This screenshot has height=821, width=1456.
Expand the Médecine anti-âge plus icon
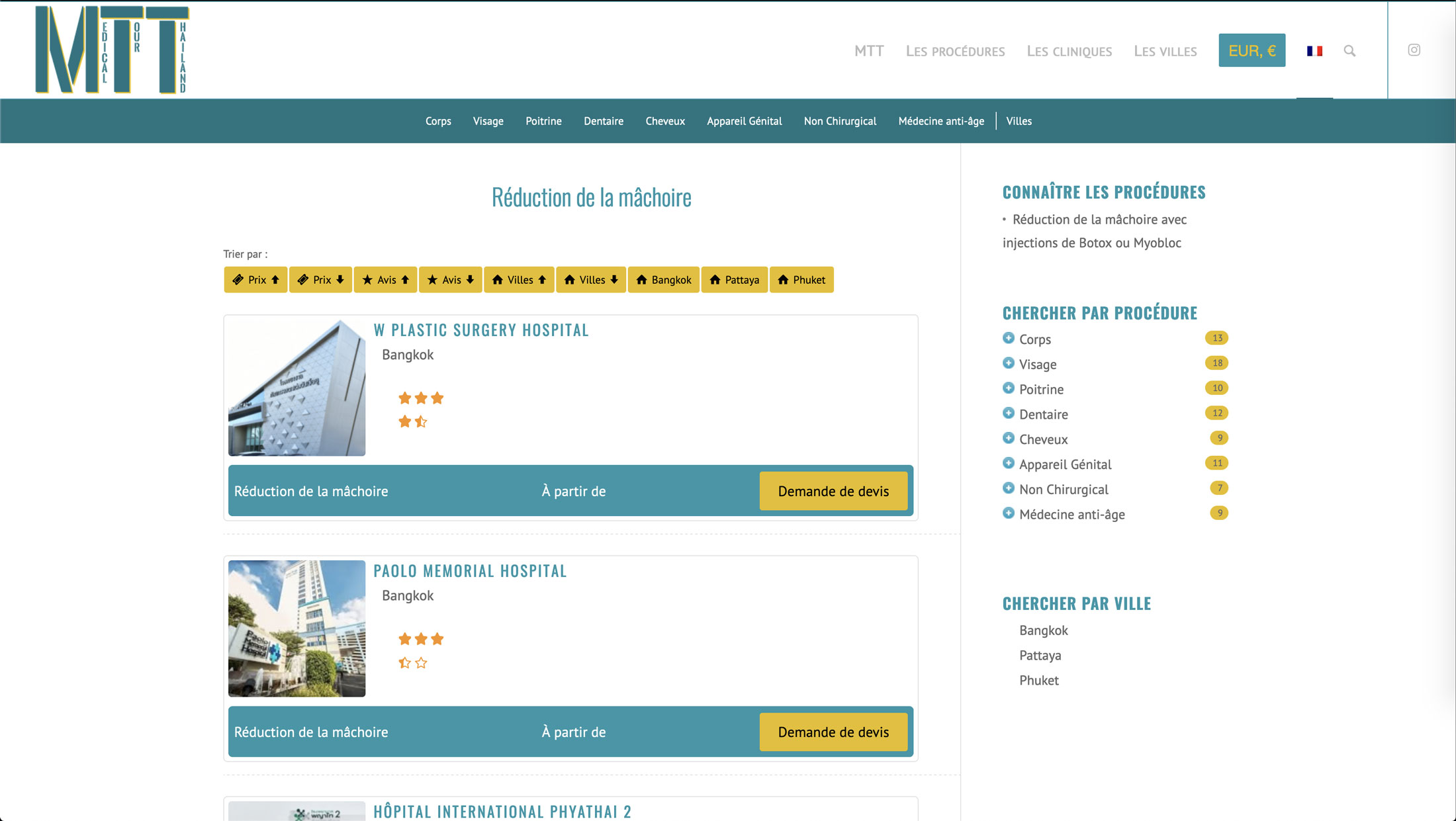tap(1009, 513)
